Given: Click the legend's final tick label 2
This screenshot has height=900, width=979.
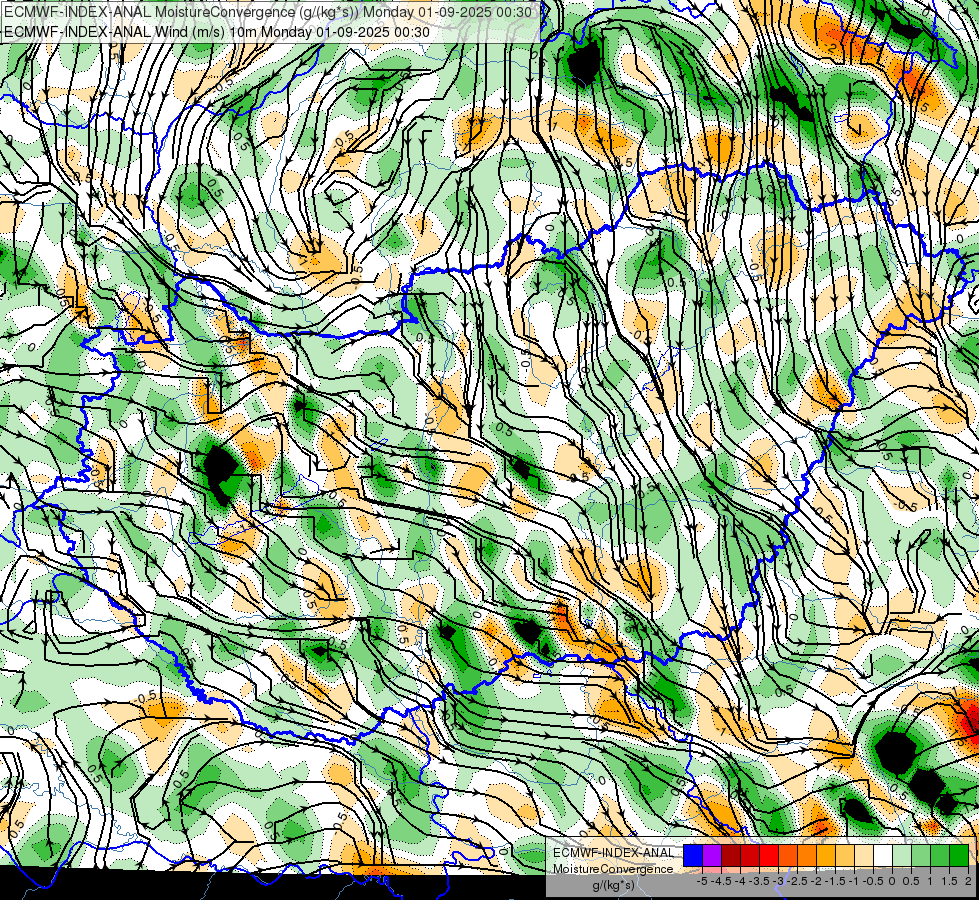Looking at the screenshot, I should click(x=968, y=881).
